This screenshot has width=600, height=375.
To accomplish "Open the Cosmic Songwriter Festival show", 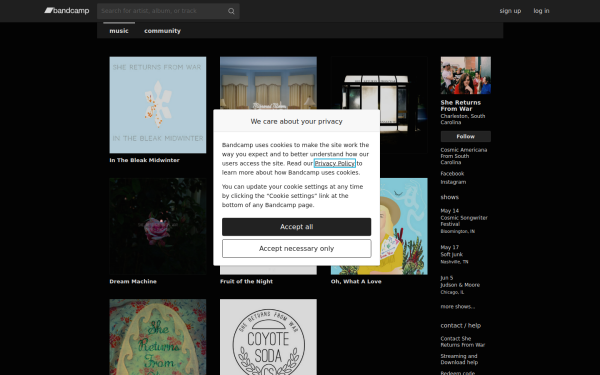I will click(464, 221).
